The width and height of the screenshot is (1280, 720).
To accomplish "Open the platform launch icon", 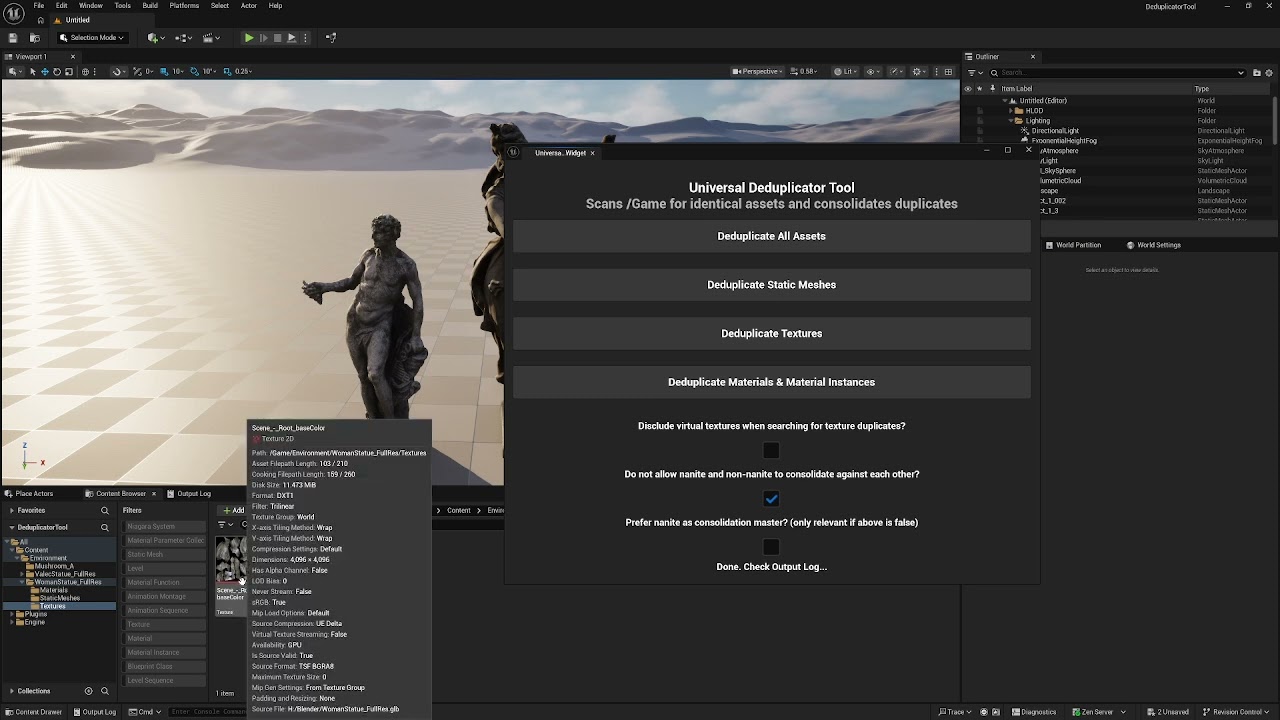I will tap(292, 38).
